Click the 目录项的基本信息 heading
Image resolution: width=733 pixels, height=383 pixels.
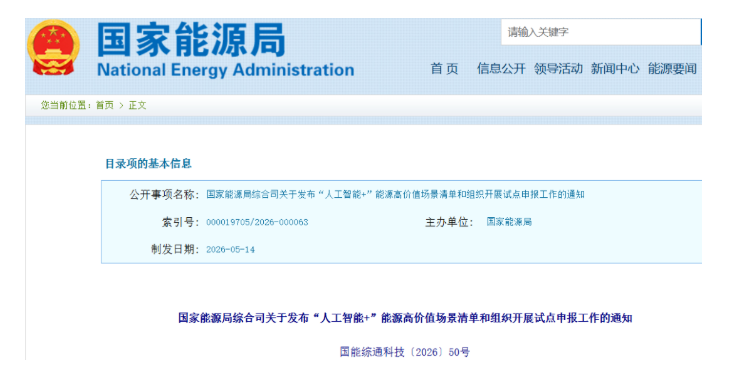click(148, 164)
